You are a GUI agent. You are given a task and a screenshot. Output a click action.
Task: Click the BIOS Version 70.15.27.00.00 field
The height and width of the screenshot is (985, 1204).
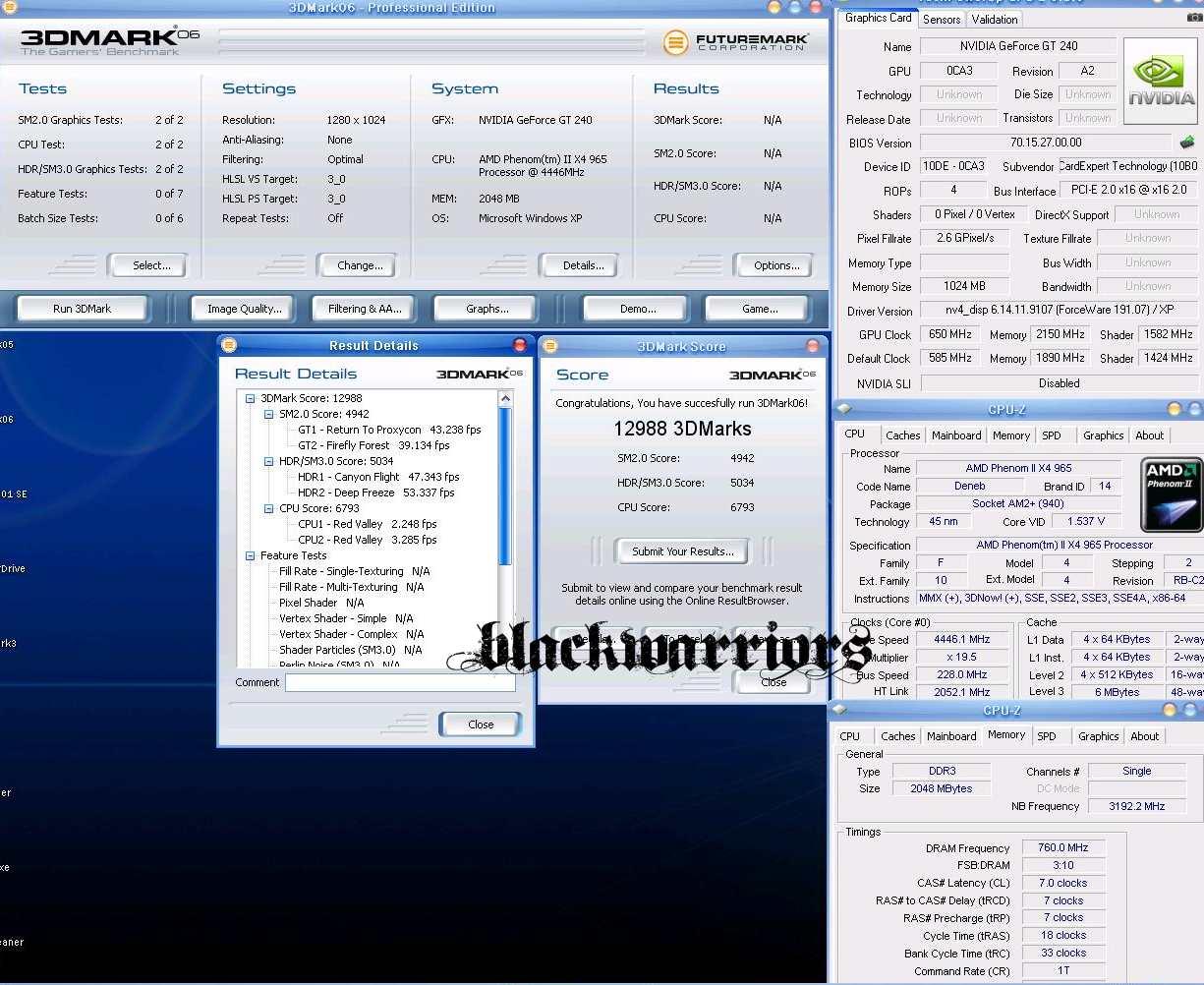pyautogui.click(x=1045, y=143)
